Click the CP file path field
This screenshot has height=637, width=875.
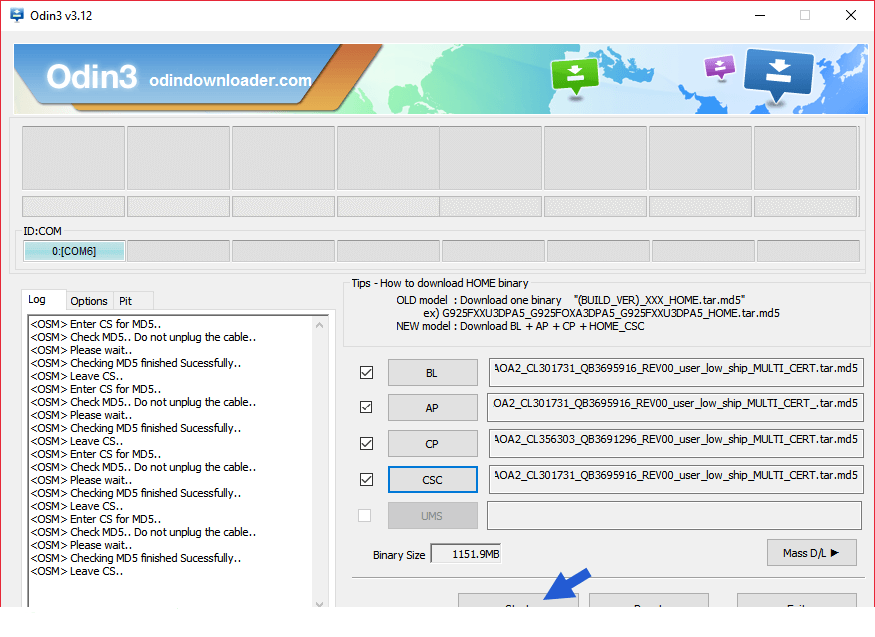676,443
